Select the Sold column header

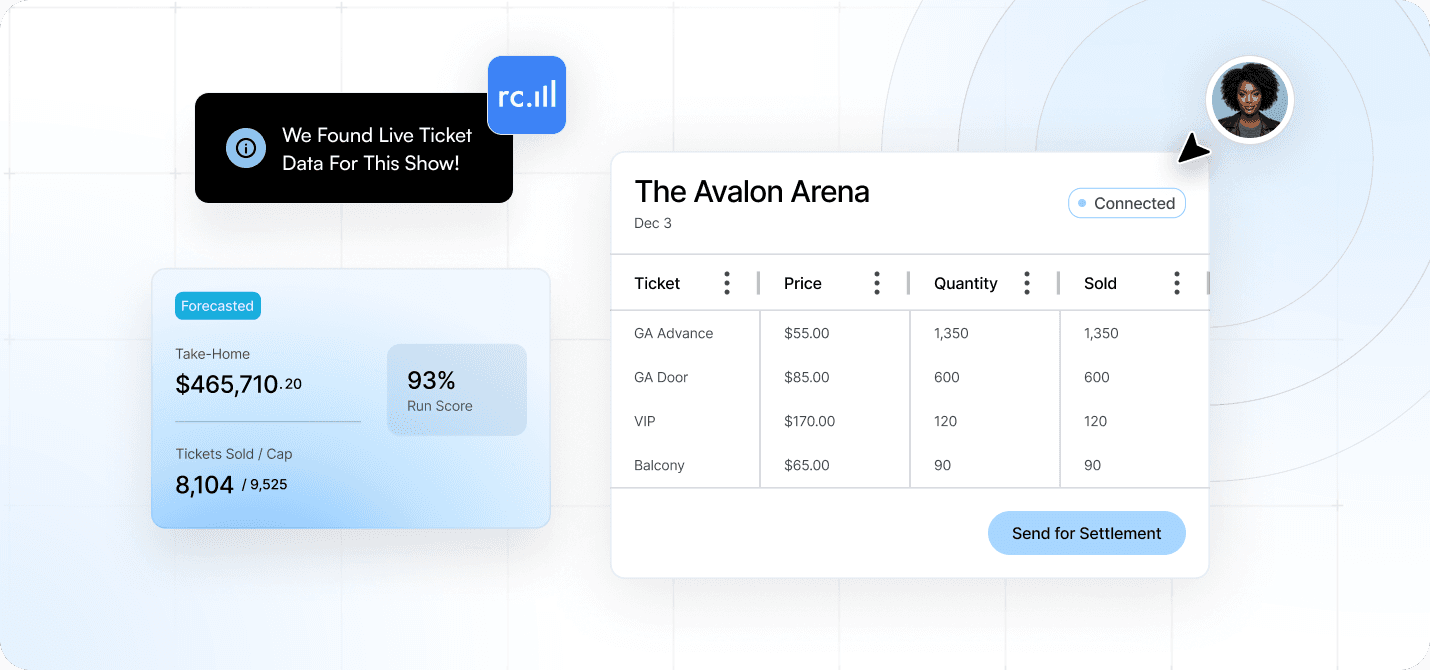[1100, 283]
